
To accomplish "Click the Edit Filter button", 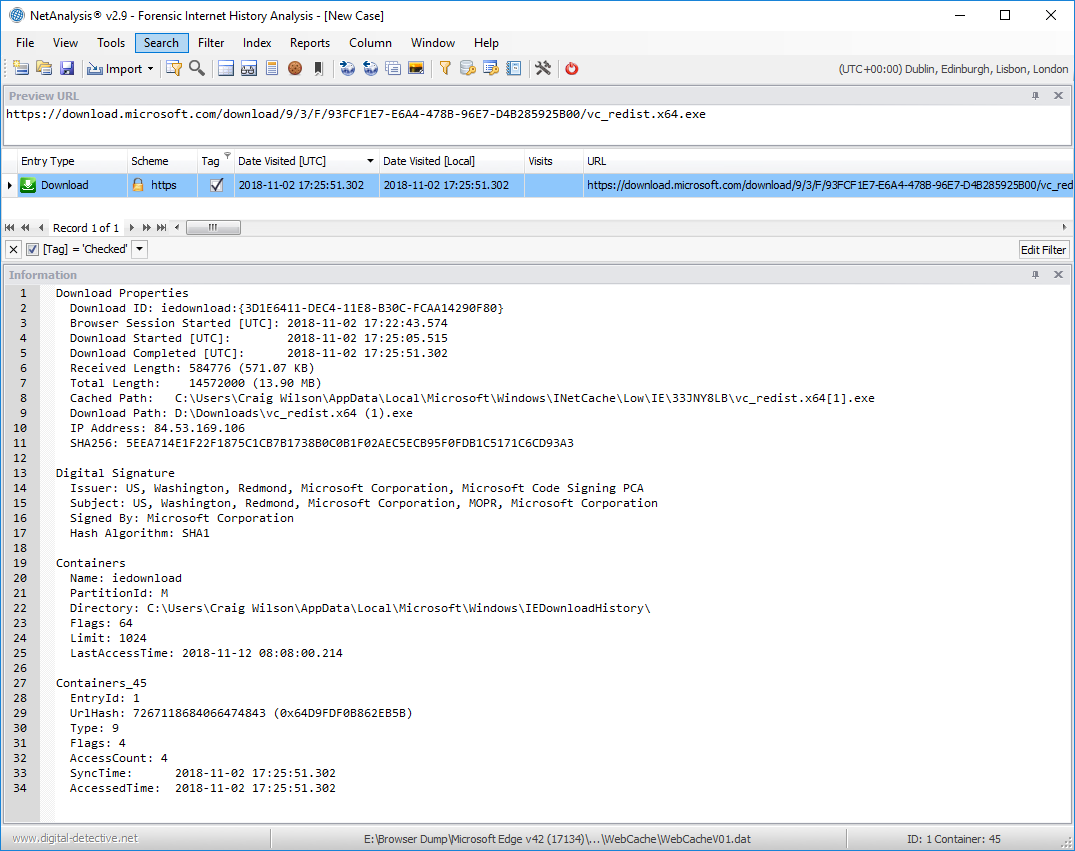I will pos(1043,250).
